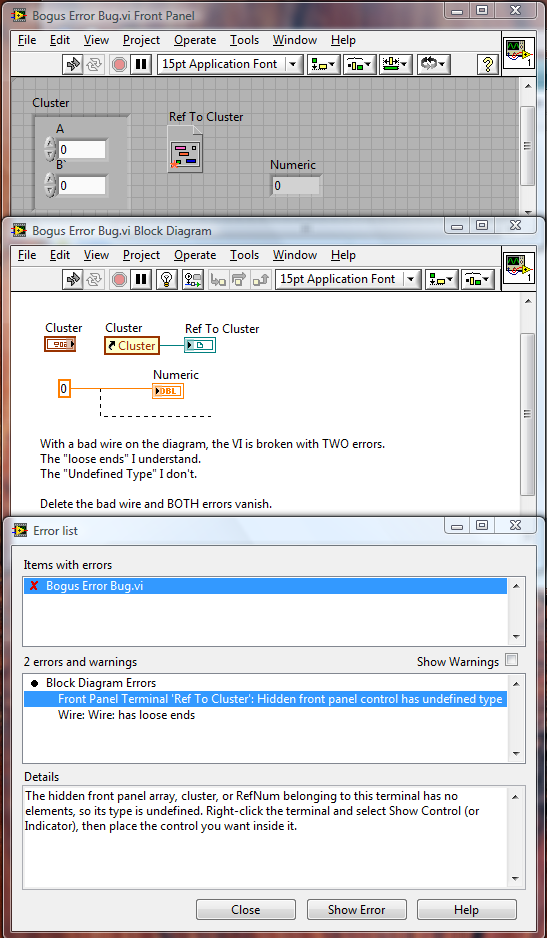The image size is (547, 938).
Task: Open Align Objects menu in Block Diagram toolbar
Action: pos(442,279)
